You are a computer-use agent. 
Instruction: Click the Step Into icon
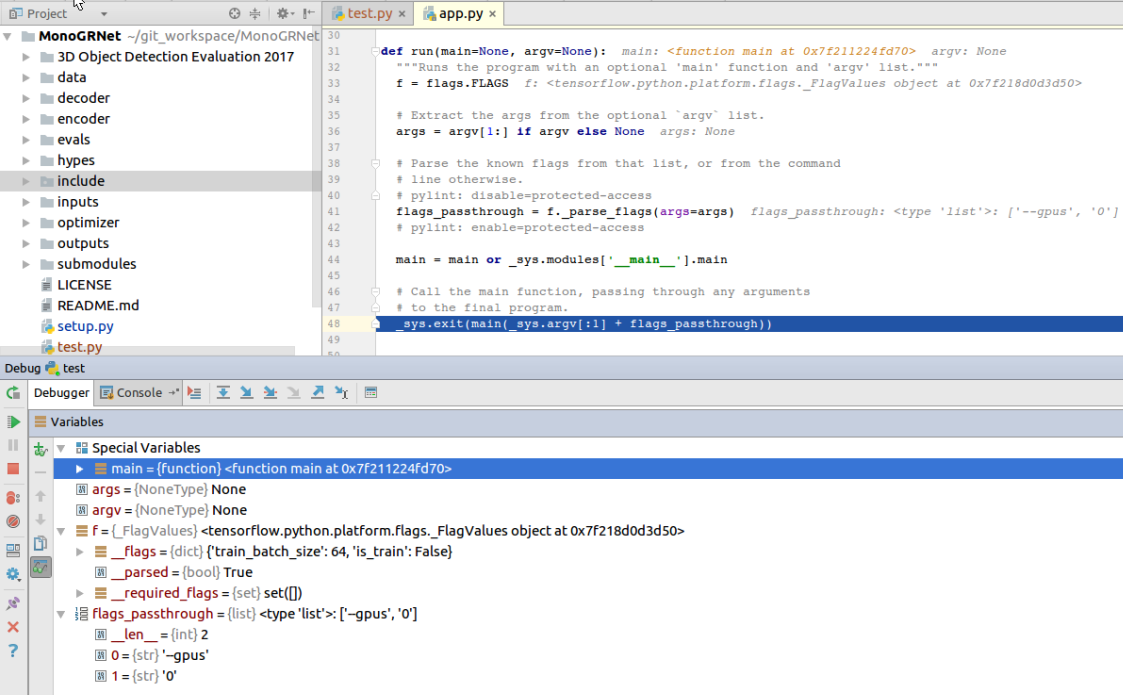[x=246, y=393]
